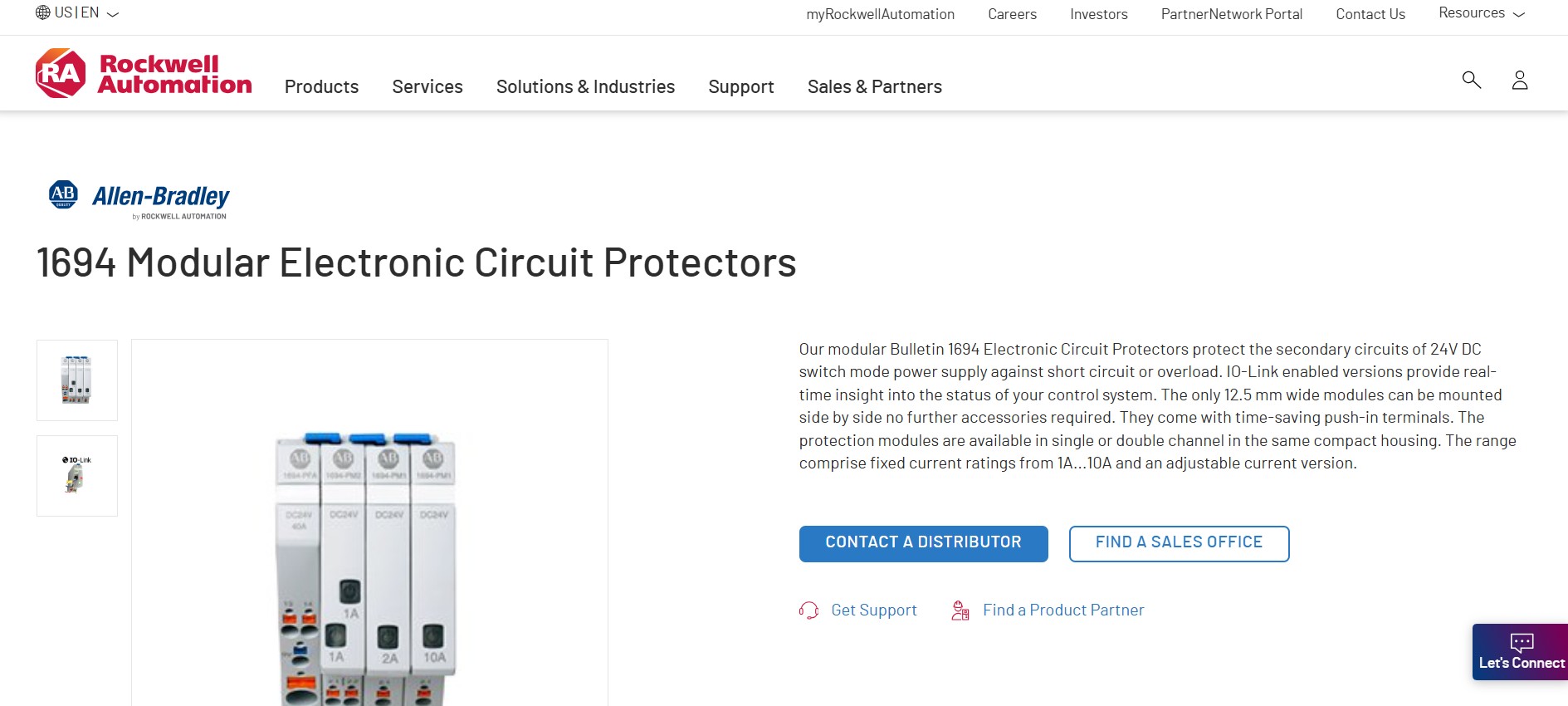Click the Contact a Distributor button
This screenshot has height=706, width=1568.
[x=923, y=543]
